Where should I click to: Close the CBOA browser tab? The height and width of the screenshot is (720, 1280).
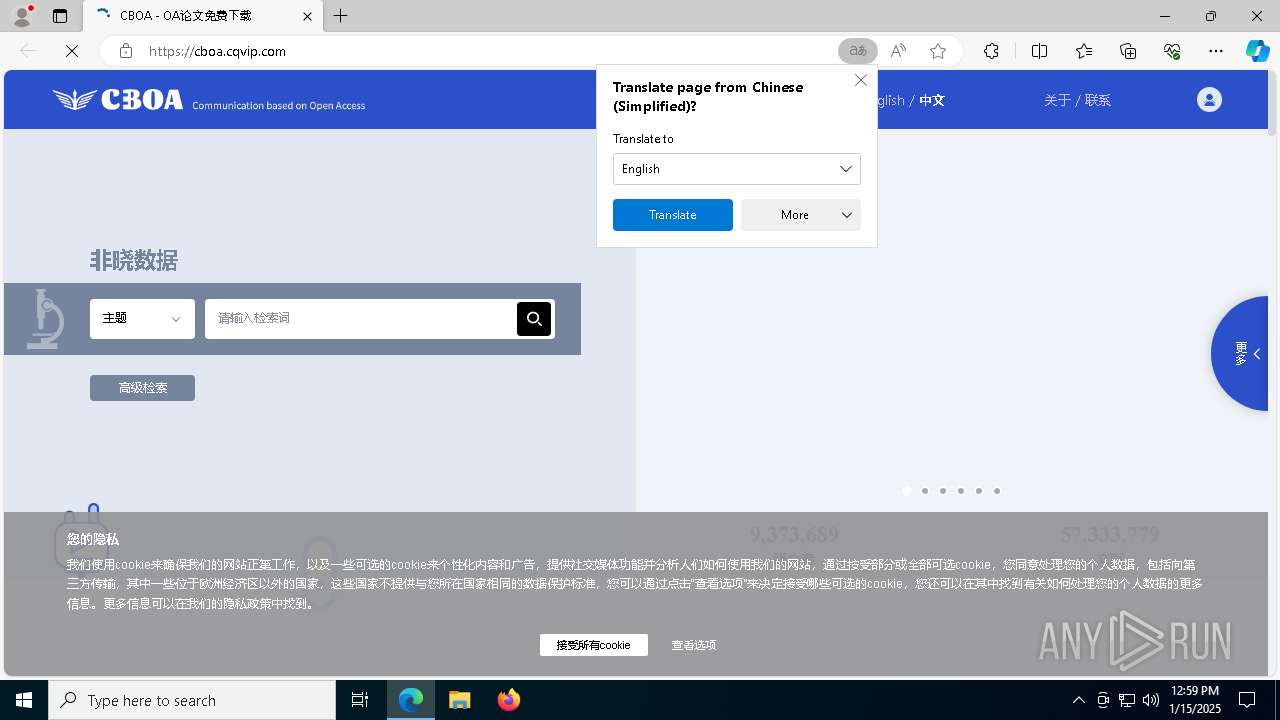tap(307, 16)
